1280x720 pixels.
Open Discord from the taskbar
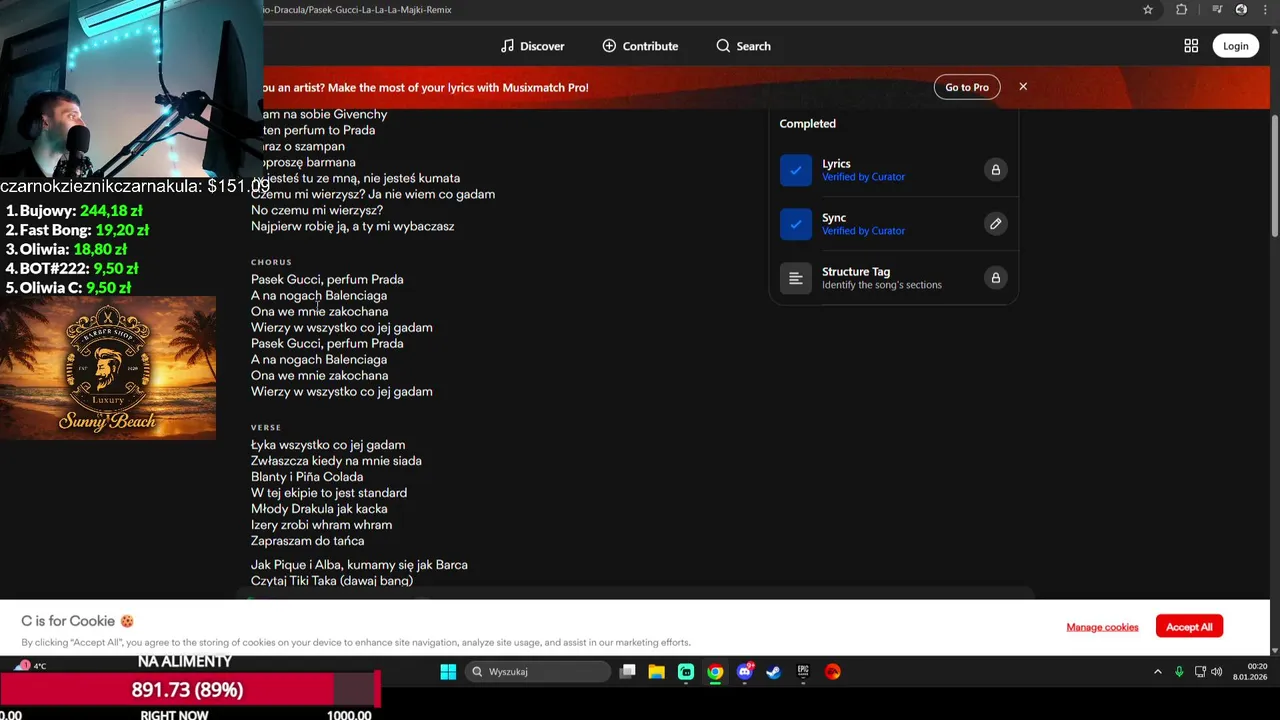[744, 672]
